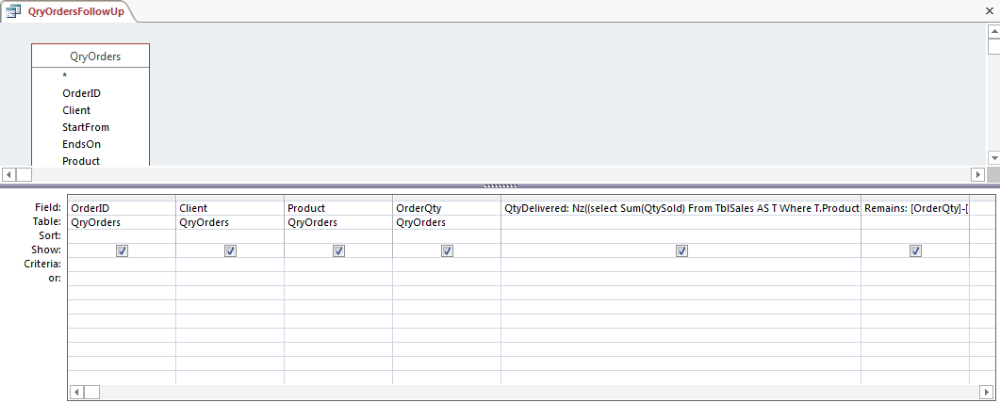Screen dimensions: 1000x402
Task: Uncheck Show box for OrderID column
Action: pyautogui.click(x=122, y=251)
